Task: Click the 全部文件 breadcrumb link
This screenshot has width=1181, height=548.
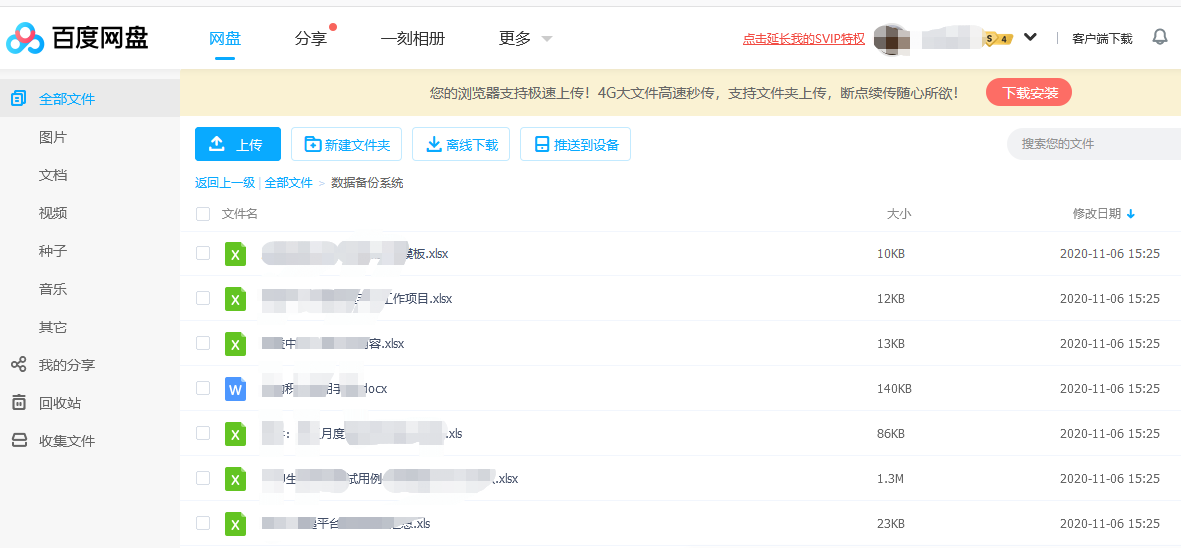Action: point(288,183)
